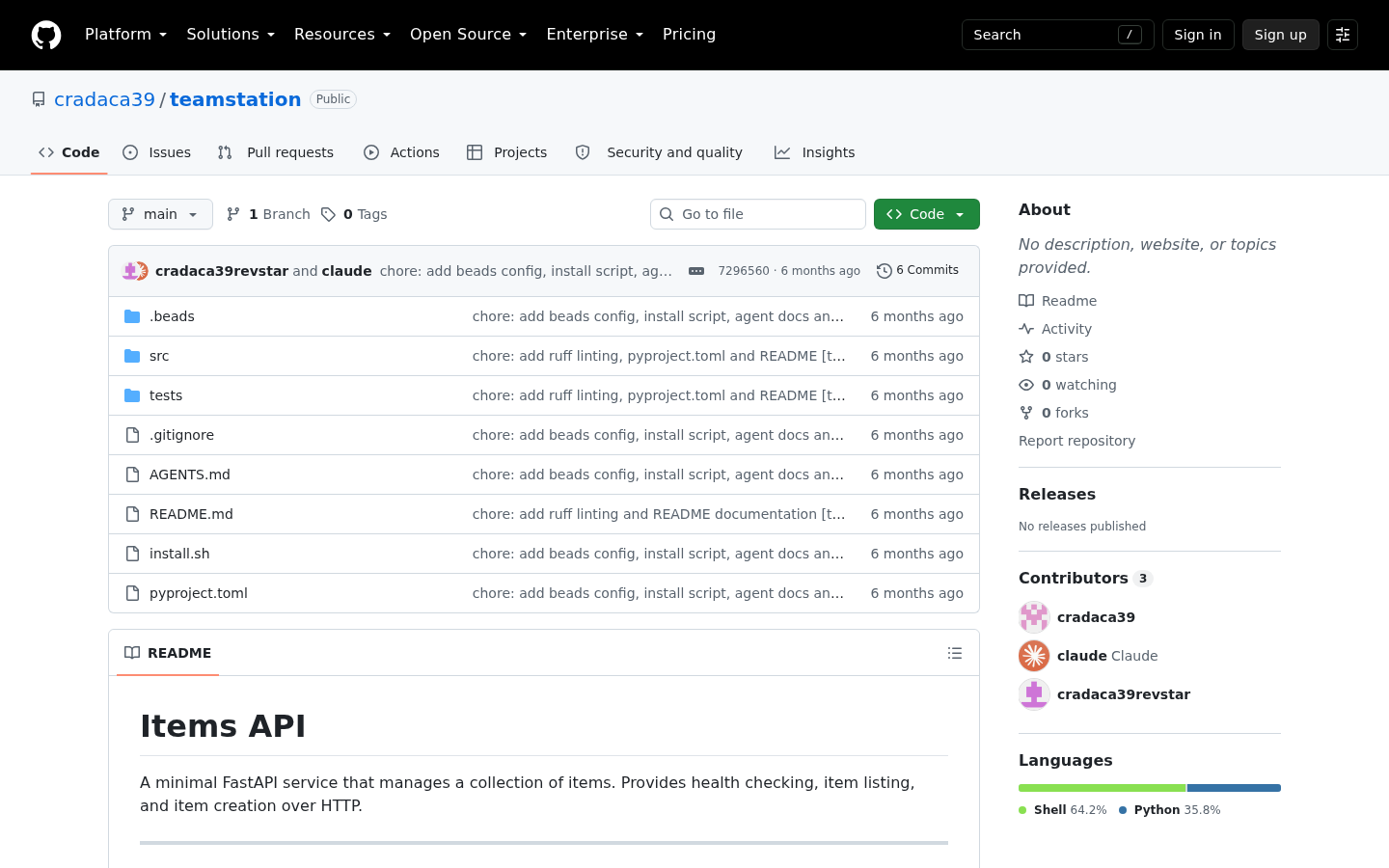Image resolution: width=1389 pixels, height=868 pixels.
Task: Select the README tab above the readme
Action: coord(168,653)
